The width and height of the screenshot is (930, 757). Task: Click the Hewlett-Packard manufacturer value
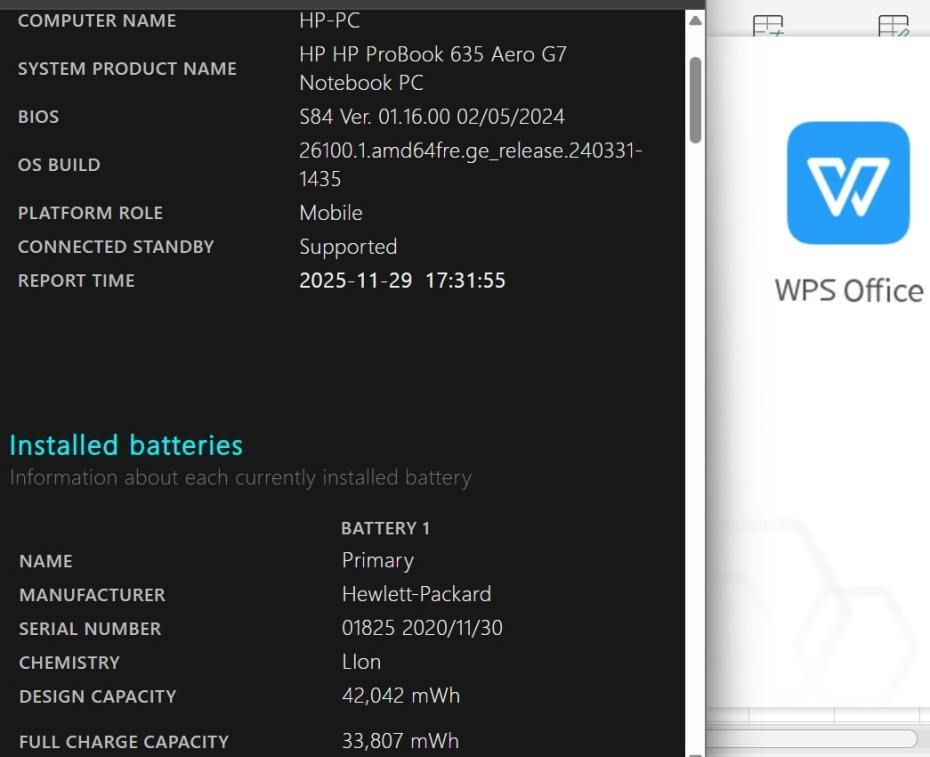click(416, 594)
